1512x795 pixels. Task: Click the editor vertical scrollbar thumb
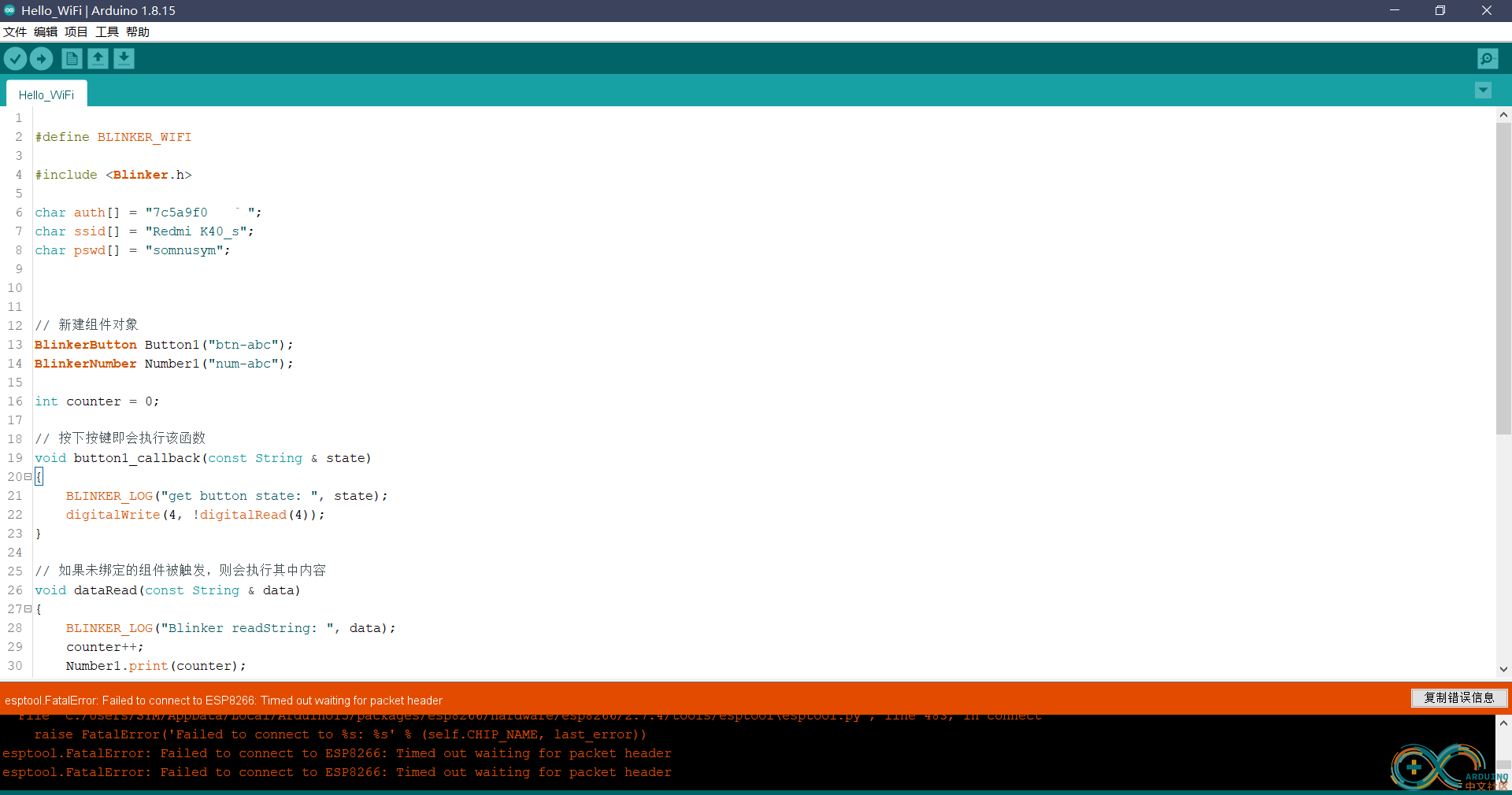click(1503, 279)
